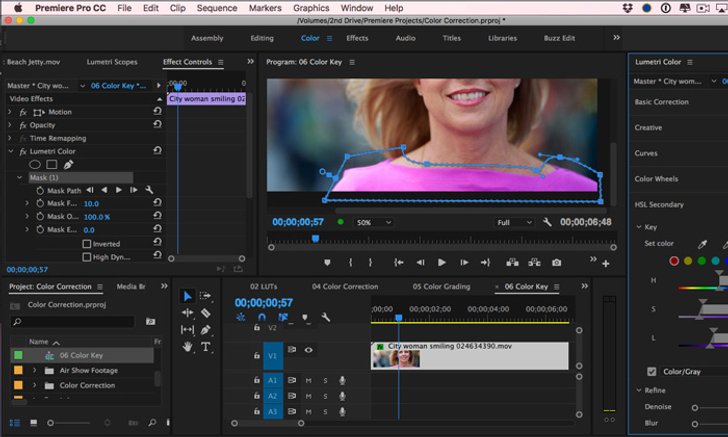Reset the Motion effect
Screen dimensions: 728x437
tap(157, 111)
